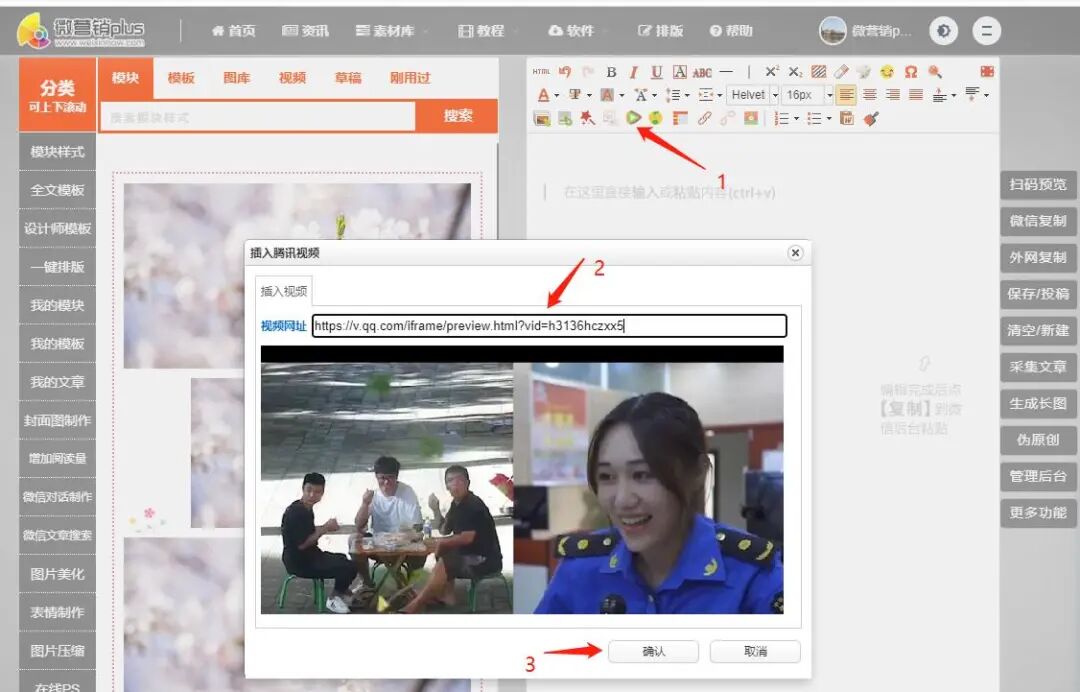1080x692 pixels.
Task: Open 排版 in top navigation
Action: pos(661,31)
